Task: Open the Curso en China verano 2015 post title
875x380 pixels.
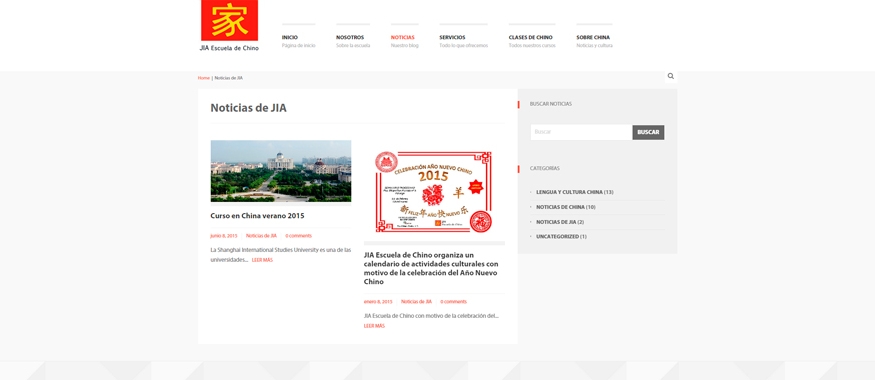Action: pos(257,216)
